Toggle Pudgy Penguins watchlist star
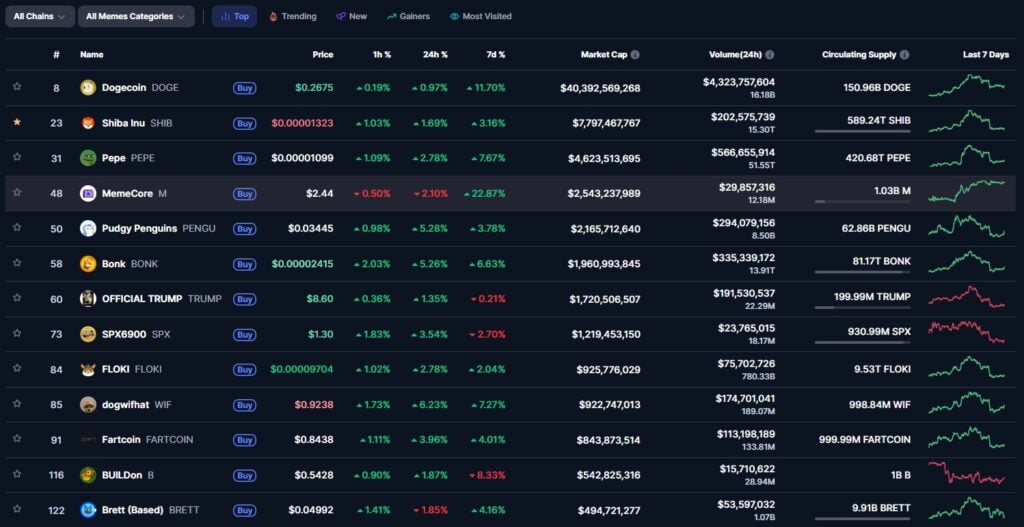Image resolution: width=1024 pixels, height=527 pixels. [x=17, y=227]
